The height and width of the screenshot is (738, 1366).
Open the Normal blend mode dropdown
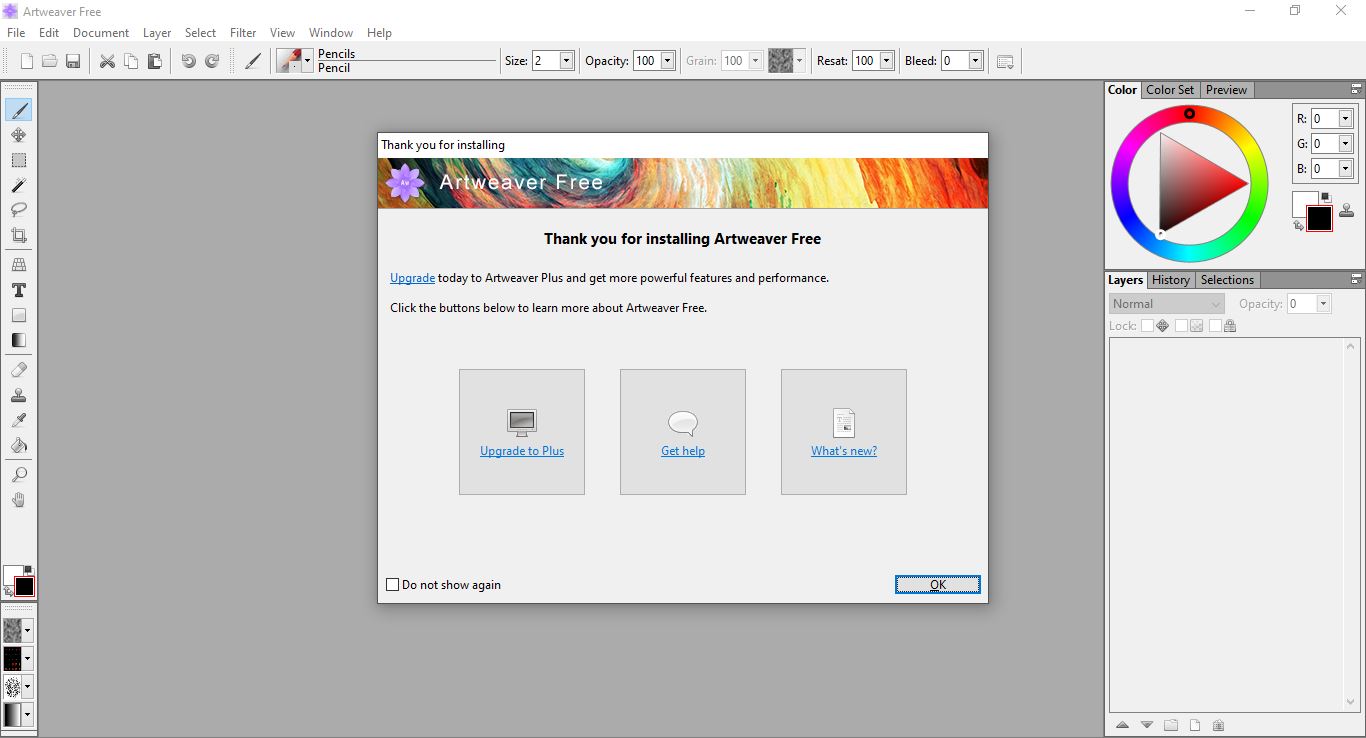pos(1167,304)
